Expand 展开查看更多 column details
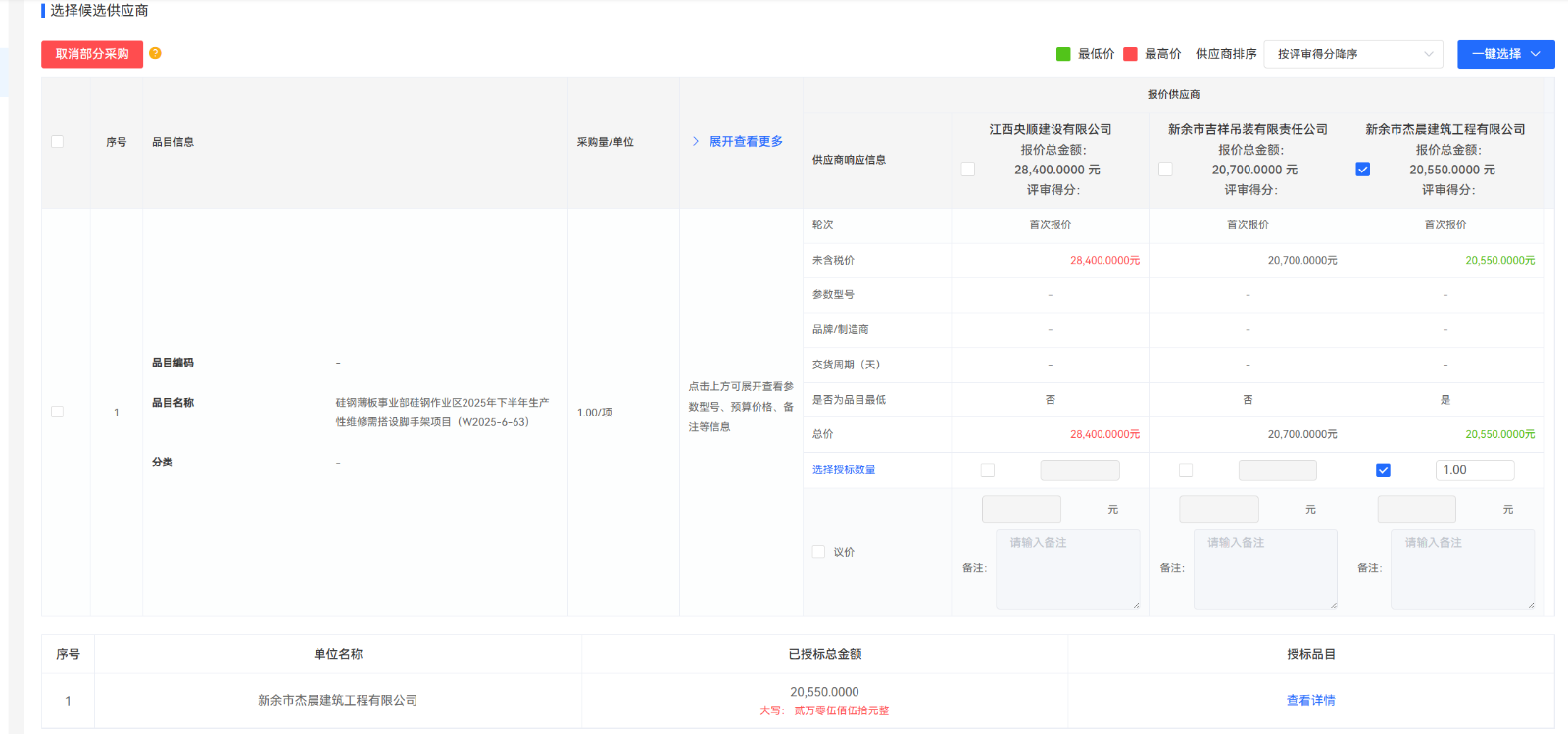Viewport: 1568px width, 734px height. coord(737,142)
